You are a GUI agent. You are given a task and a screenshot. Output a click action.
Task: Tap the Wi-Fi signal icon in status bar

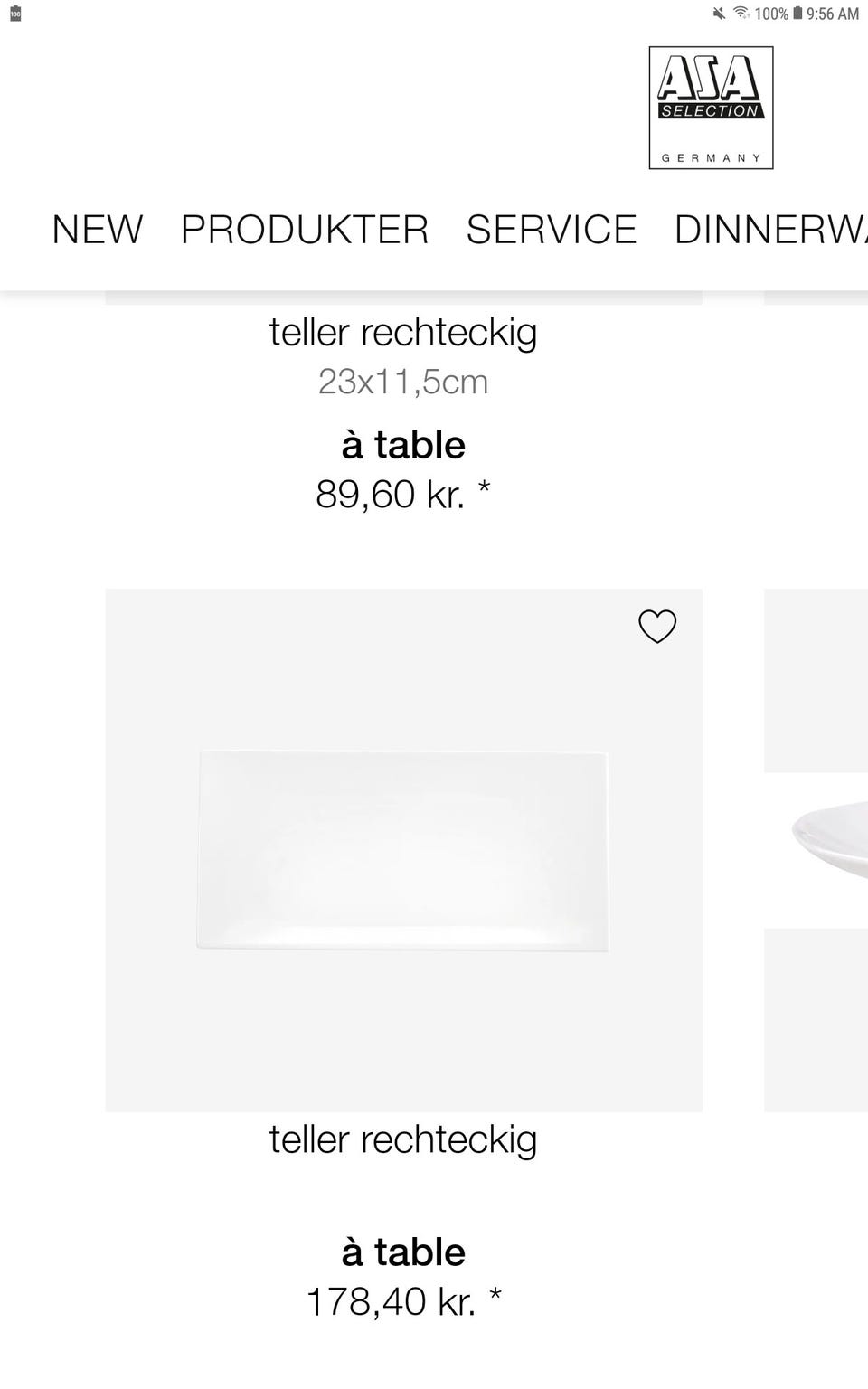click(741, 14)
